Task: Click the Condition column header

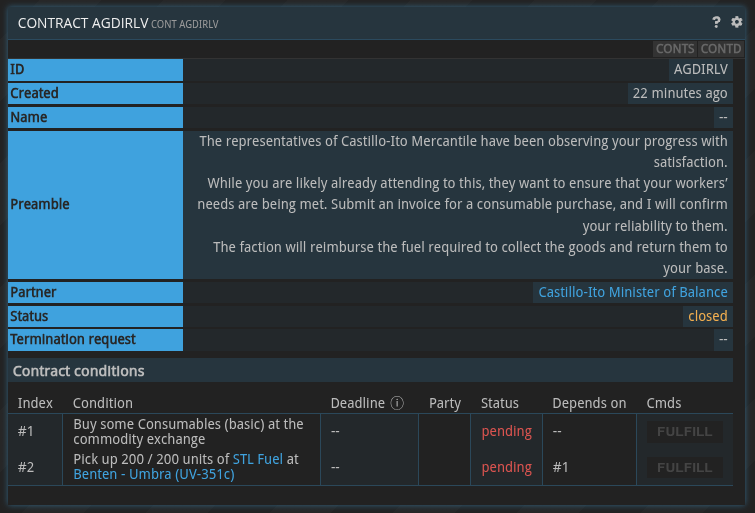Action: (103, 403)
